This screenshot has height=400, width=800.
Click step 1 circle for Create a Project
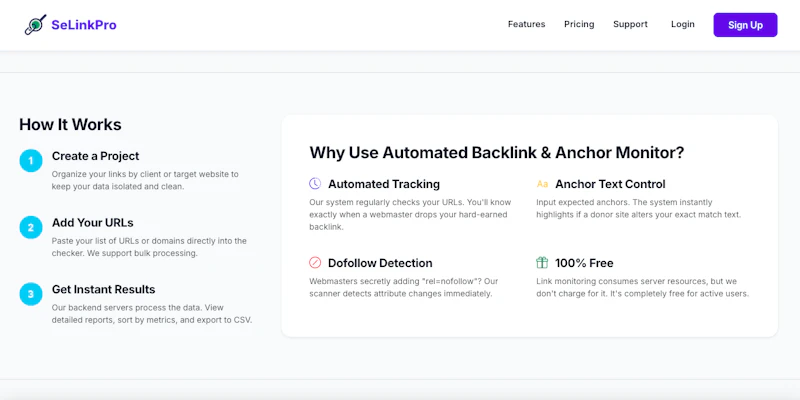[31, 161]
